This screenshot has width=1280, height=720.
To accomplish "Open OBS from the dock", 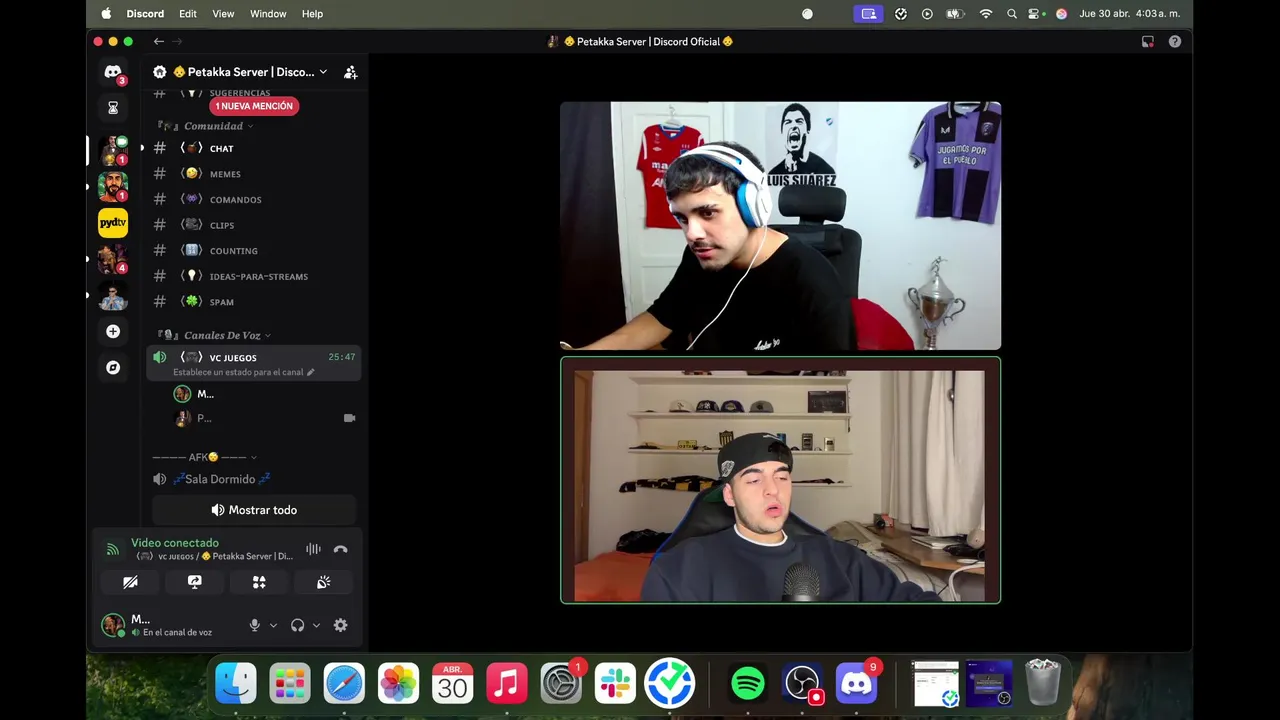I will (x=802, y=683).
